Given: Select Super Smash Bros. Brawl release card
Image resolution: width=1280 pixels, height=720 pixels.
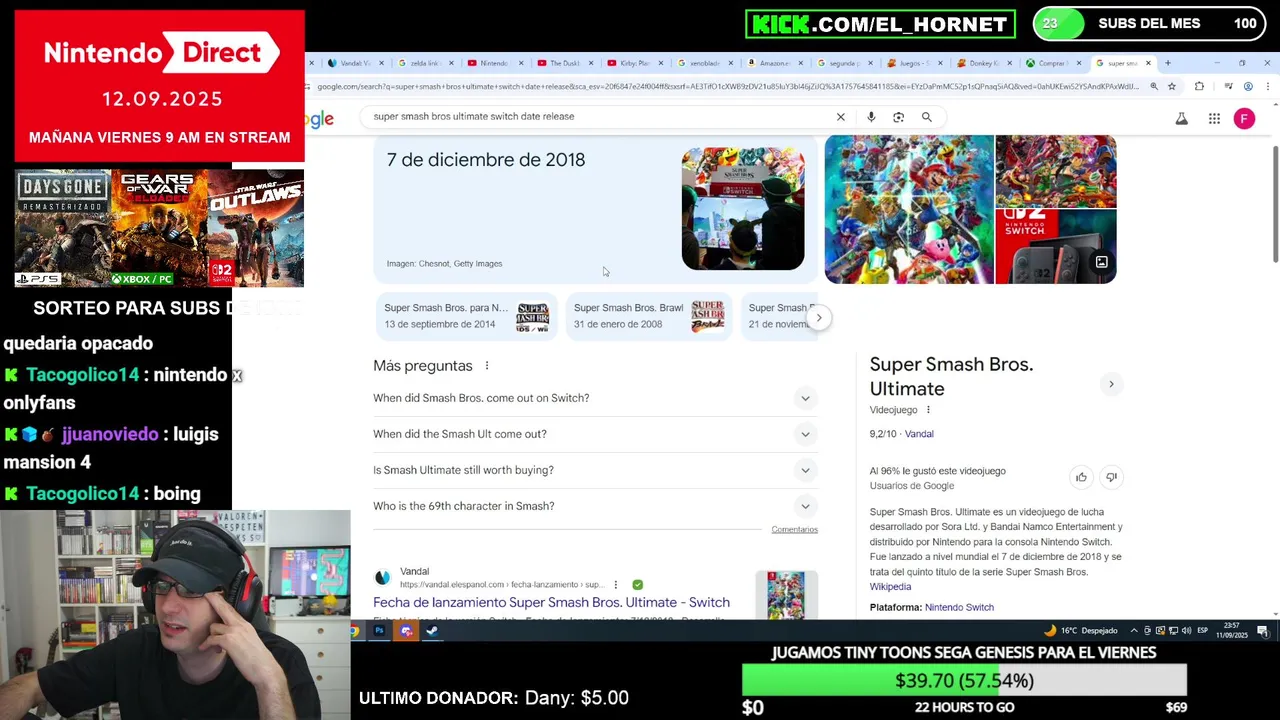Looking at the screenshot, I should [x=648, y=316].
